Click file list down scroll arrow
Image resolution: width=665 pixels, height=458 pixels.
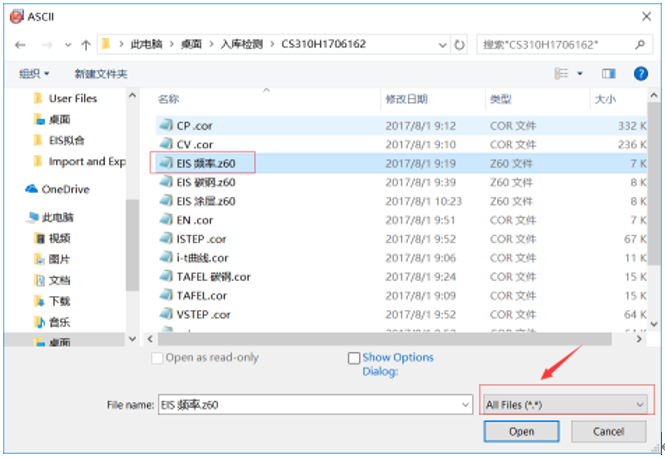coord(654,324)
